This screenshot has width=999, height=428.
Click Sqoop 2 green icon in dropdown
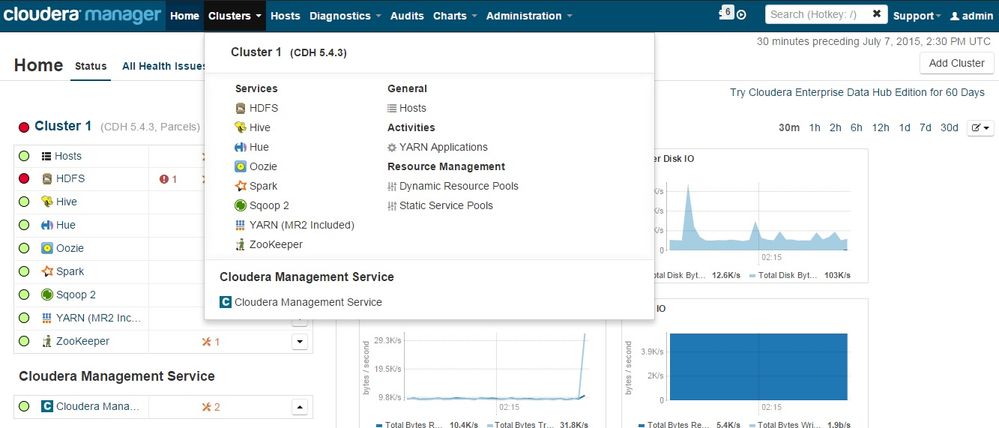point(240,206)
